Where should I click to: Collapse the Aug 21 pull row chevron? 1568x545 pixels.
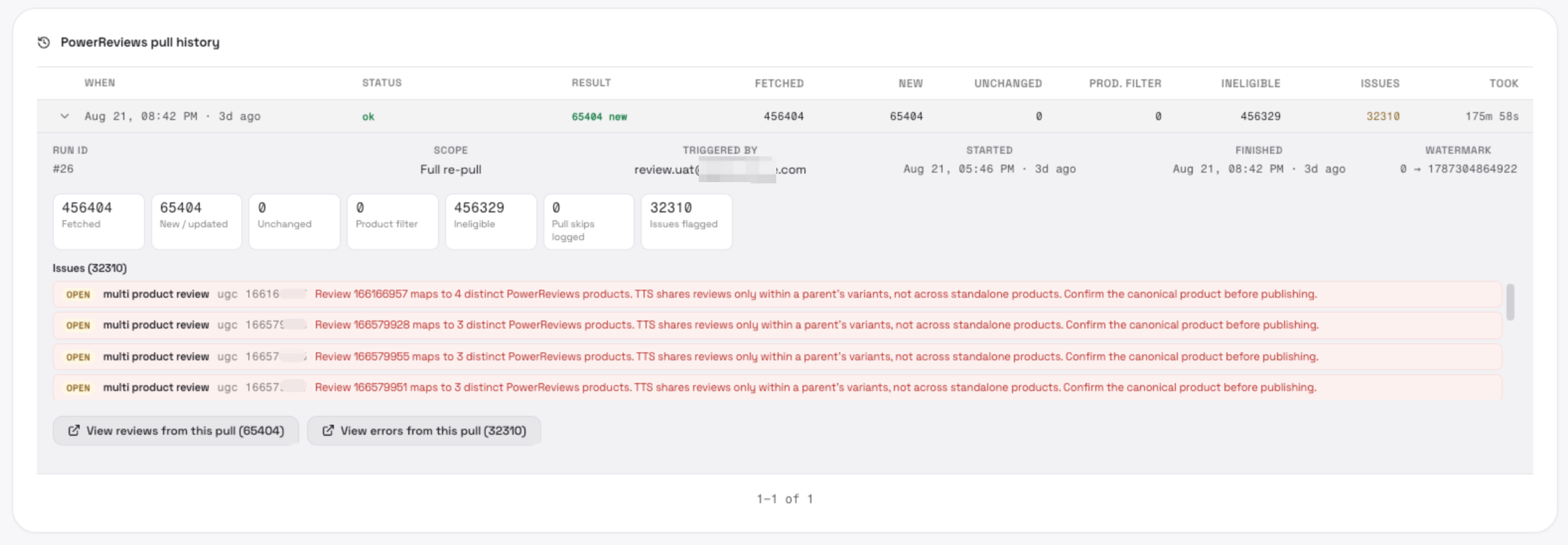pyautogui.click(x=65, y=116)
